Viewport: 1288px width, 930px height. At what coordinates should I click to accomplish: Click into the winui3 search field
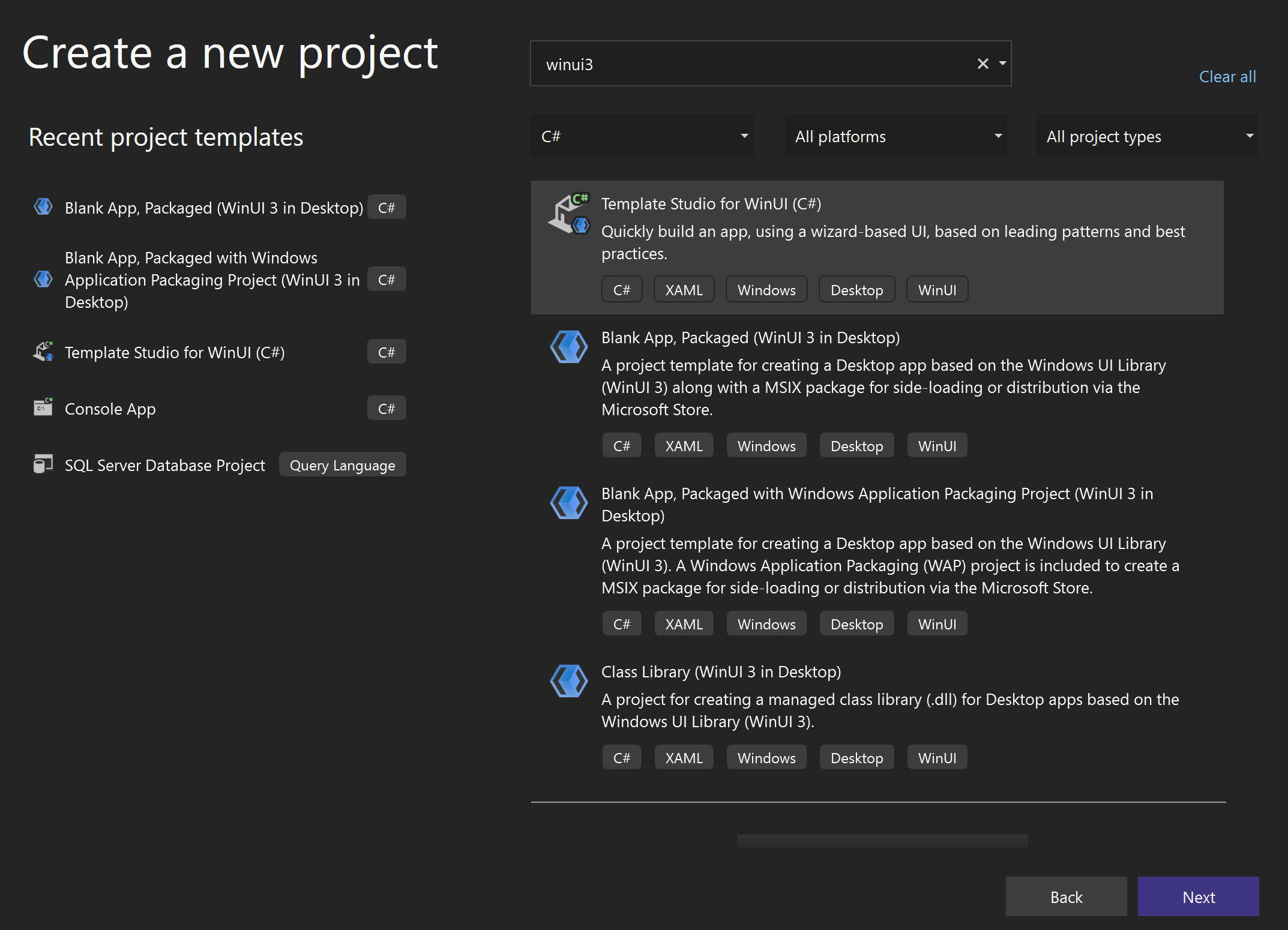coord(750,64)
